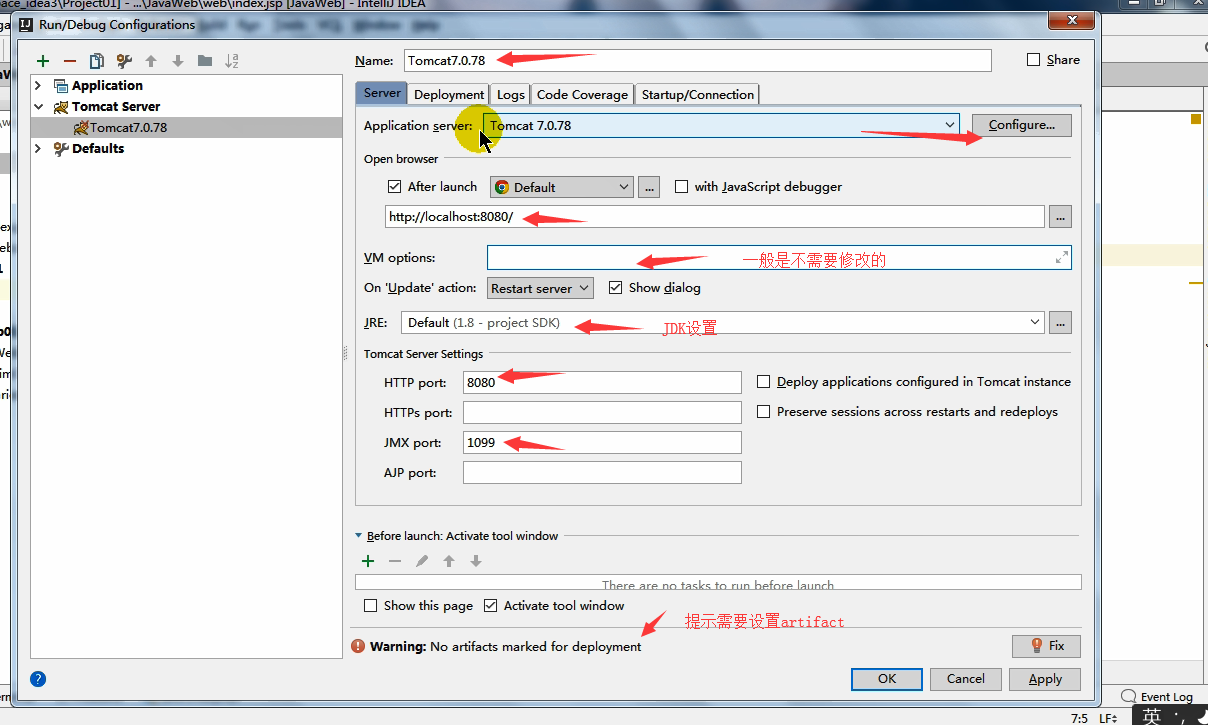This screenshot has width=1208, height=725.
Task: Add a before launch task
Action: (x=368, y=561)
